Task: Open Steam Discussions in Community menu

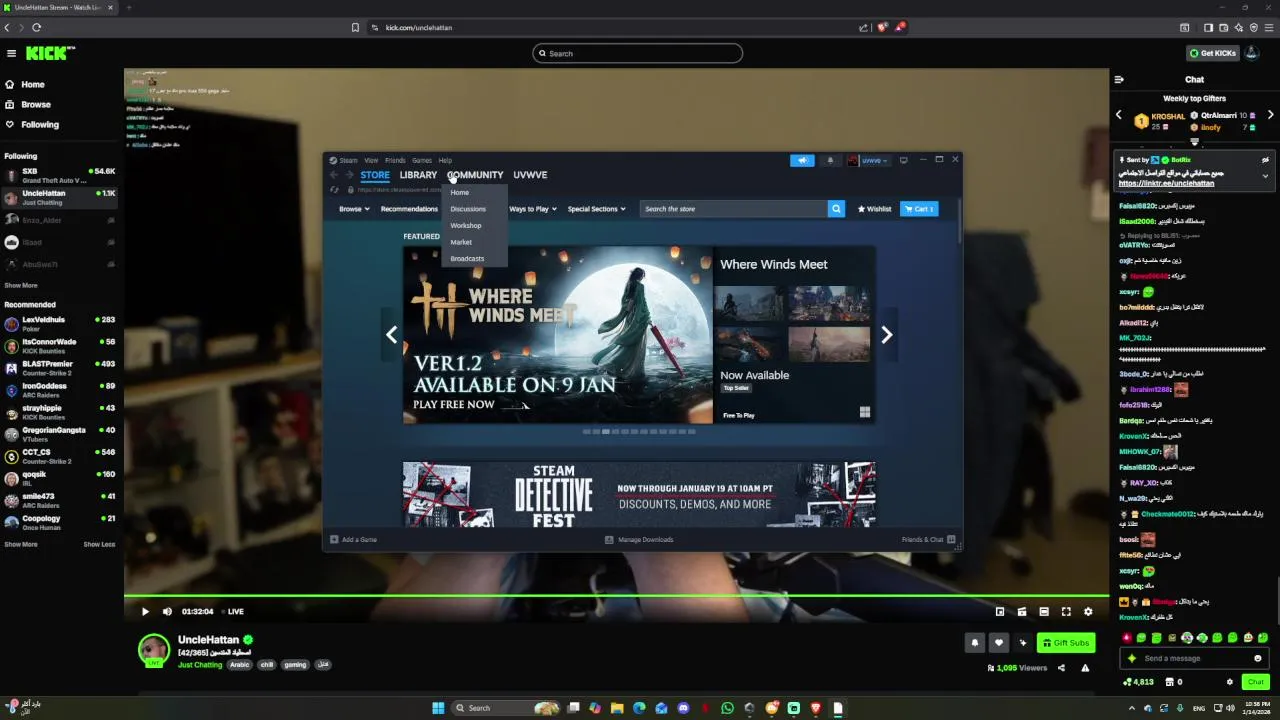Action: pyautogui.click(x=468, y=209)
